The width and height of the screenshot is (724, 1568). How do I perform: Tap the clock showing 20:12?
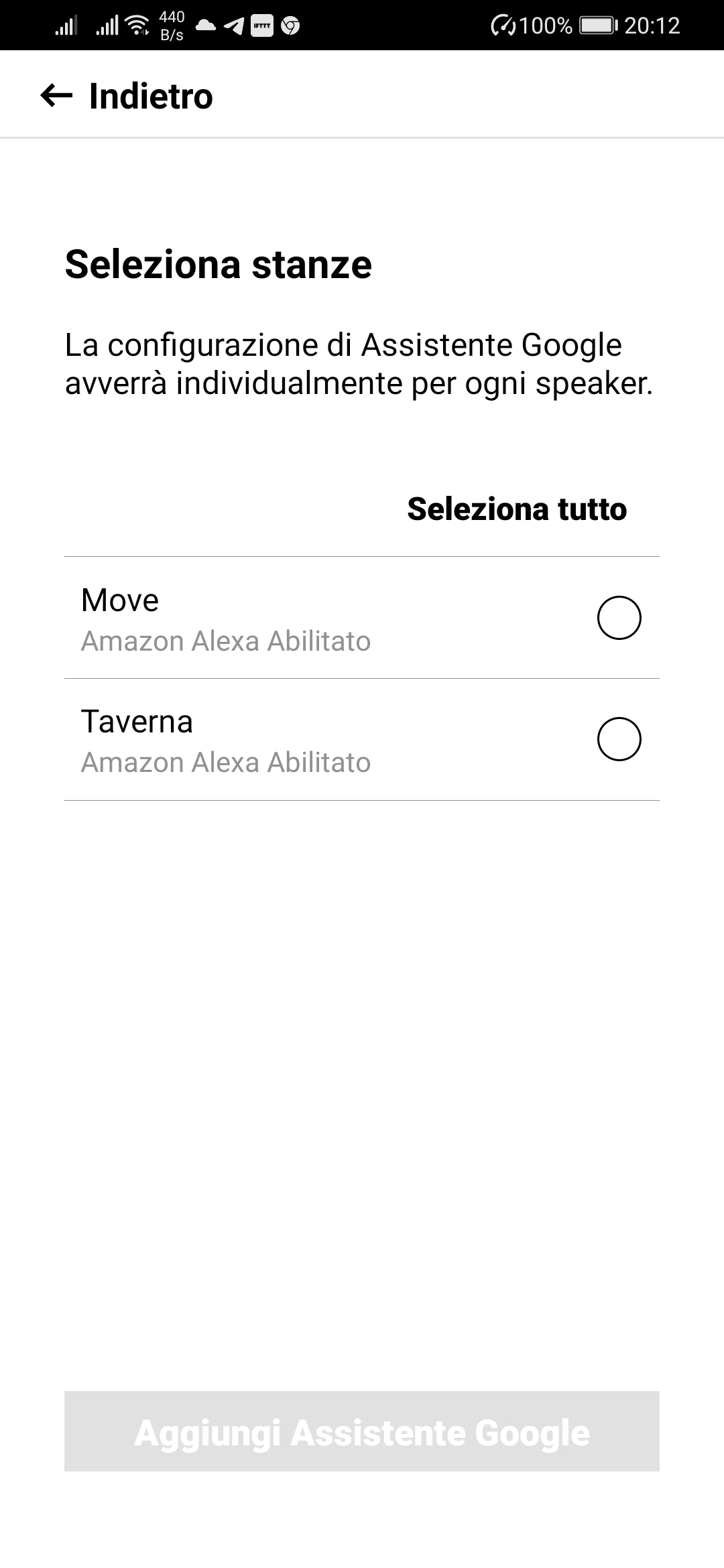click(x=652, y=26)
